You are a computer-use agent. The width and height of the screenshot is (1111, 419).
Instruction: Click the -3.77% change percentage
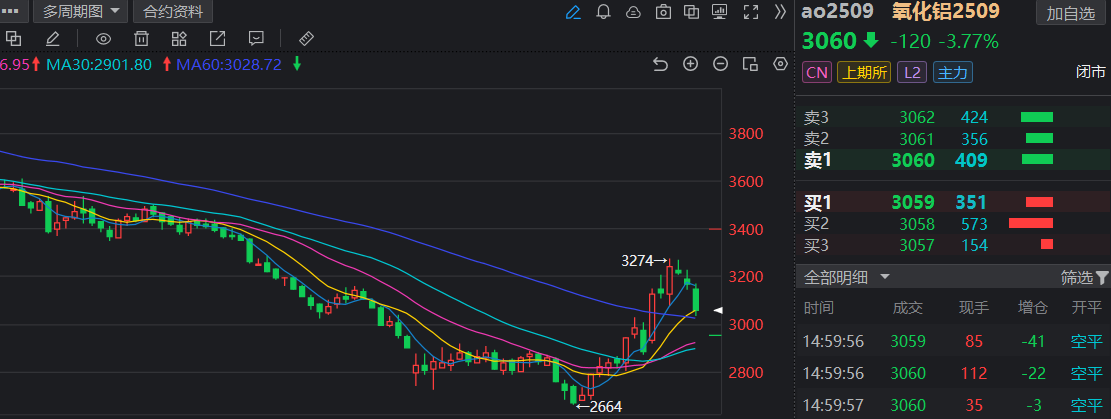point(969,42)
